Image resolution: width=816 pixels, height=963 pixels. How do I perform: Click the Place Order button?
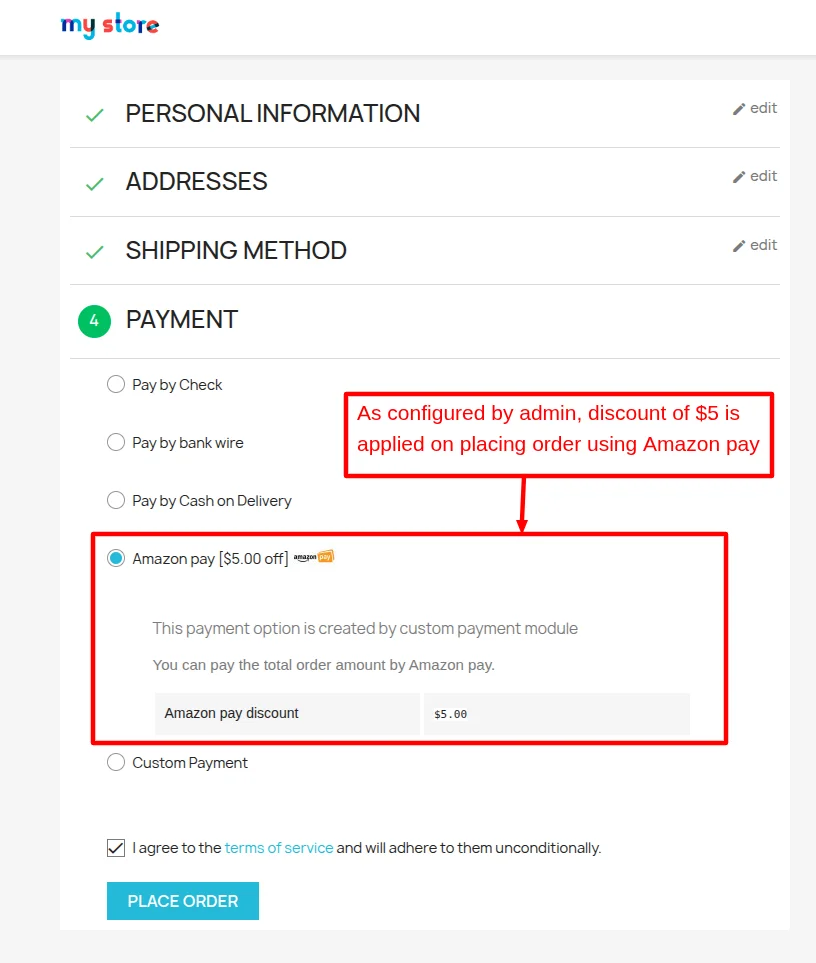pos(182,900)
